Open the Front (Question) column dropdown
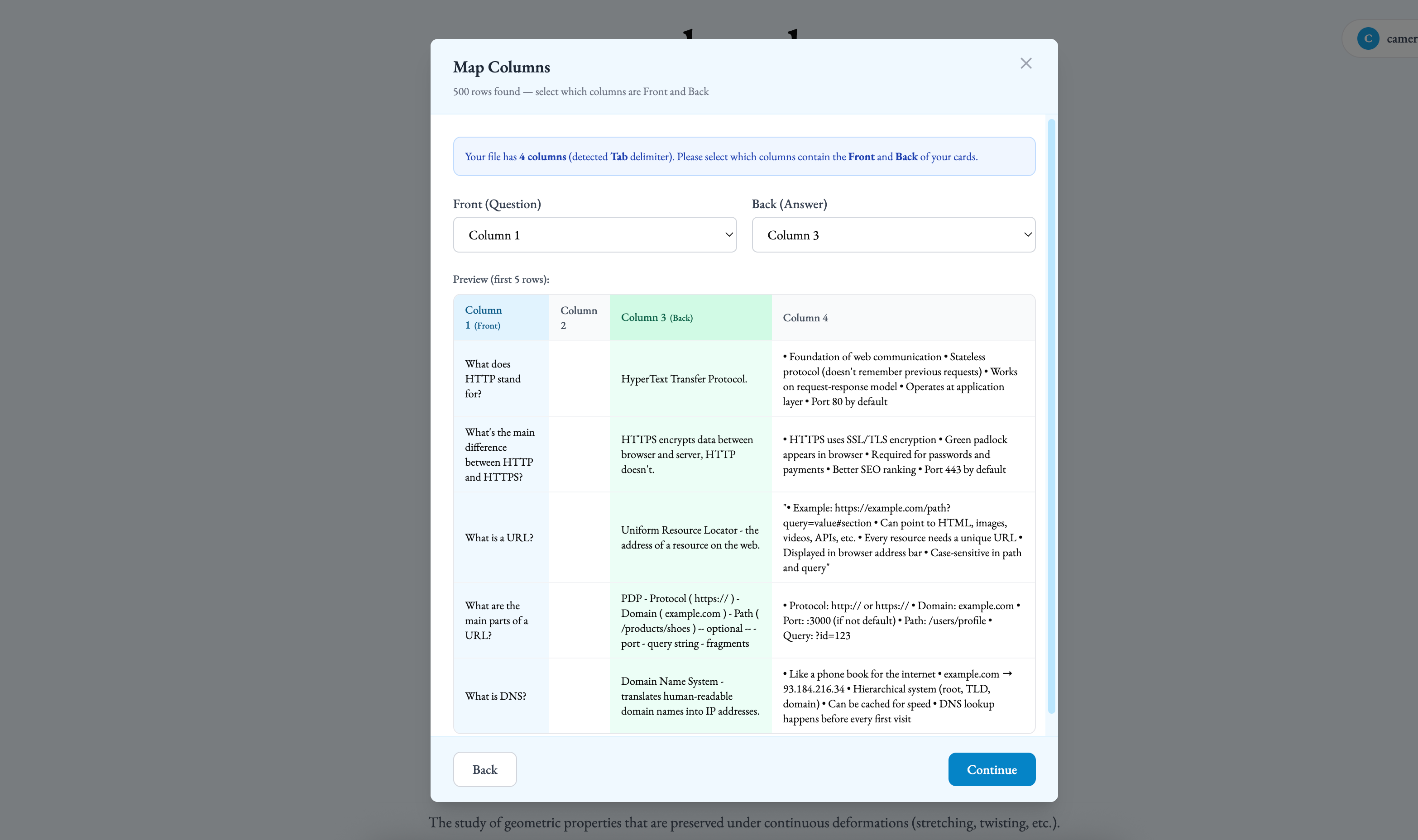The image size is (1418, 840). click(x=594, y=235)
